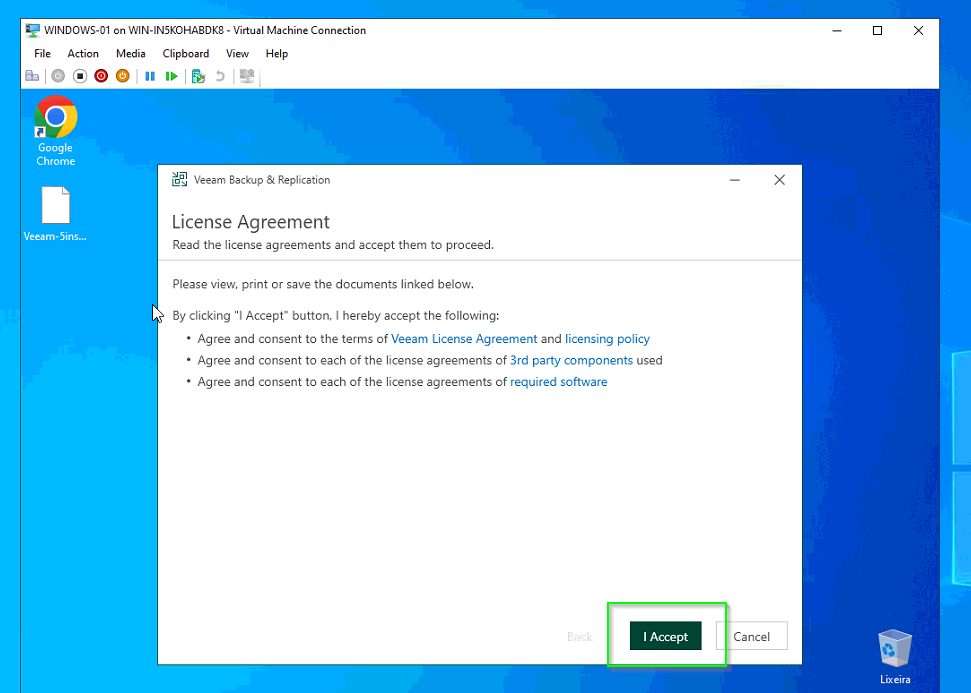Cancel the Veeam installation

point(752,636)
